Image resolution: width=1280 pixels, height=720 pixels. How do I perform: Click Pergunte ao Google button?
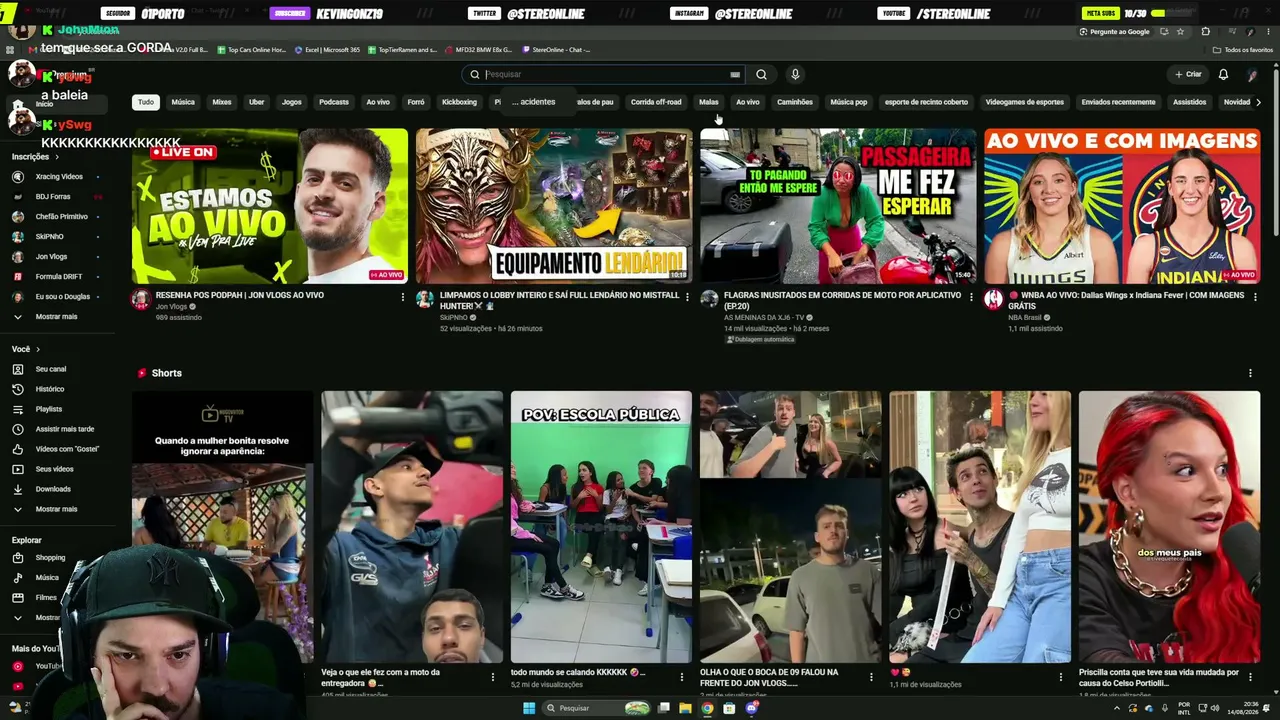click(x=1115, y=32)
